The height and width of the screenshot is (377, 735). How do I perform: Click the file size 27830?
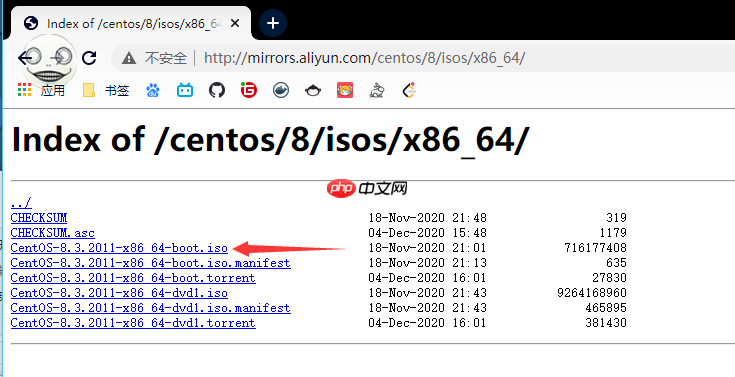609,278
